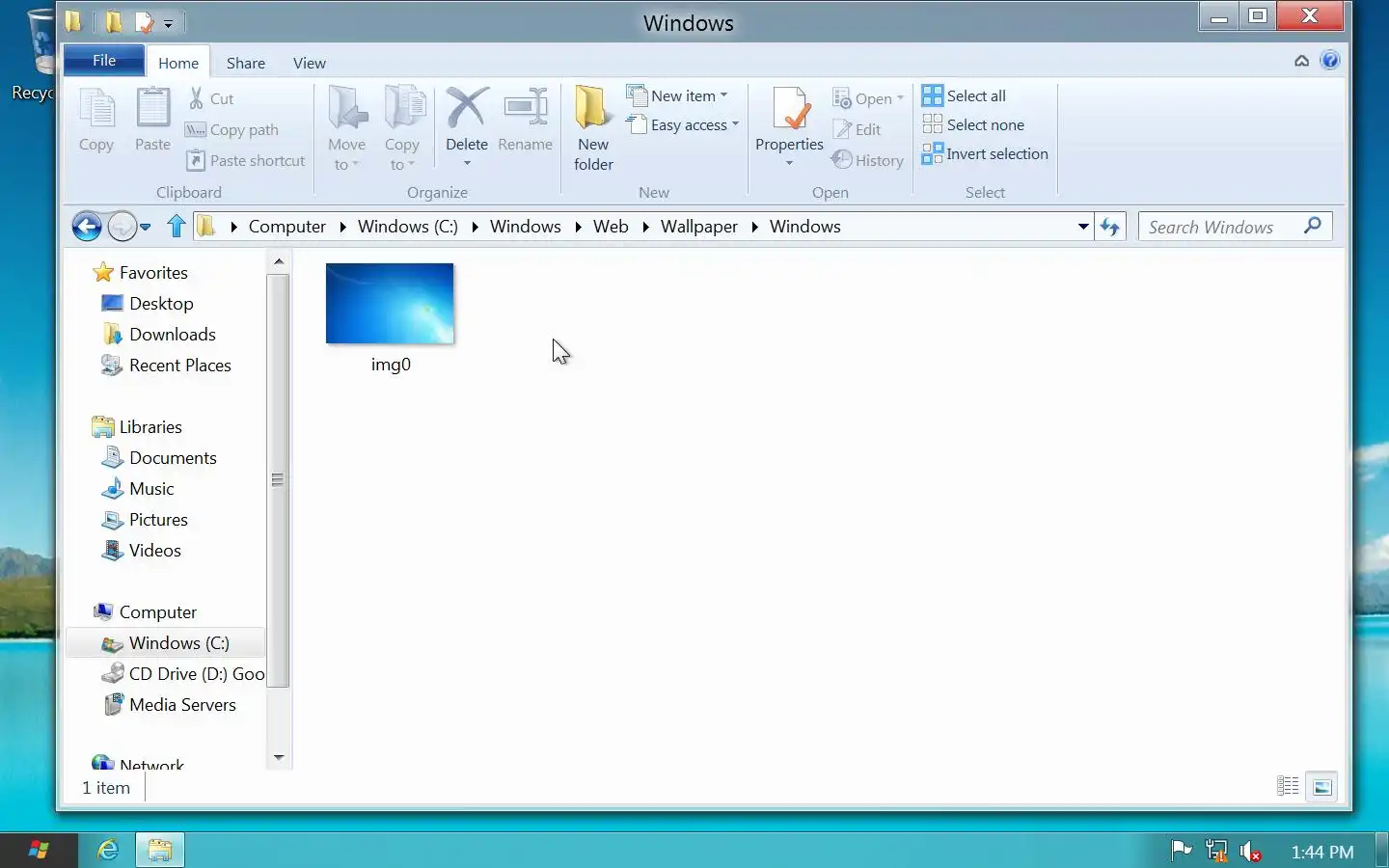Click Wallpaper in the address bar
The height and width of the screenshot is (868, 1389).
pyautogui.click(x=699, y=227)
